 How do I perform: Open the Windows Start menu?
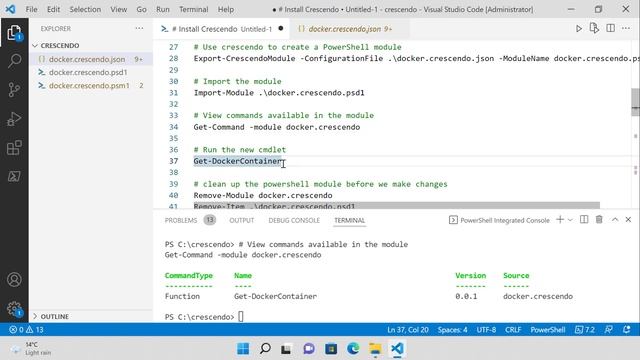[243, 349]
